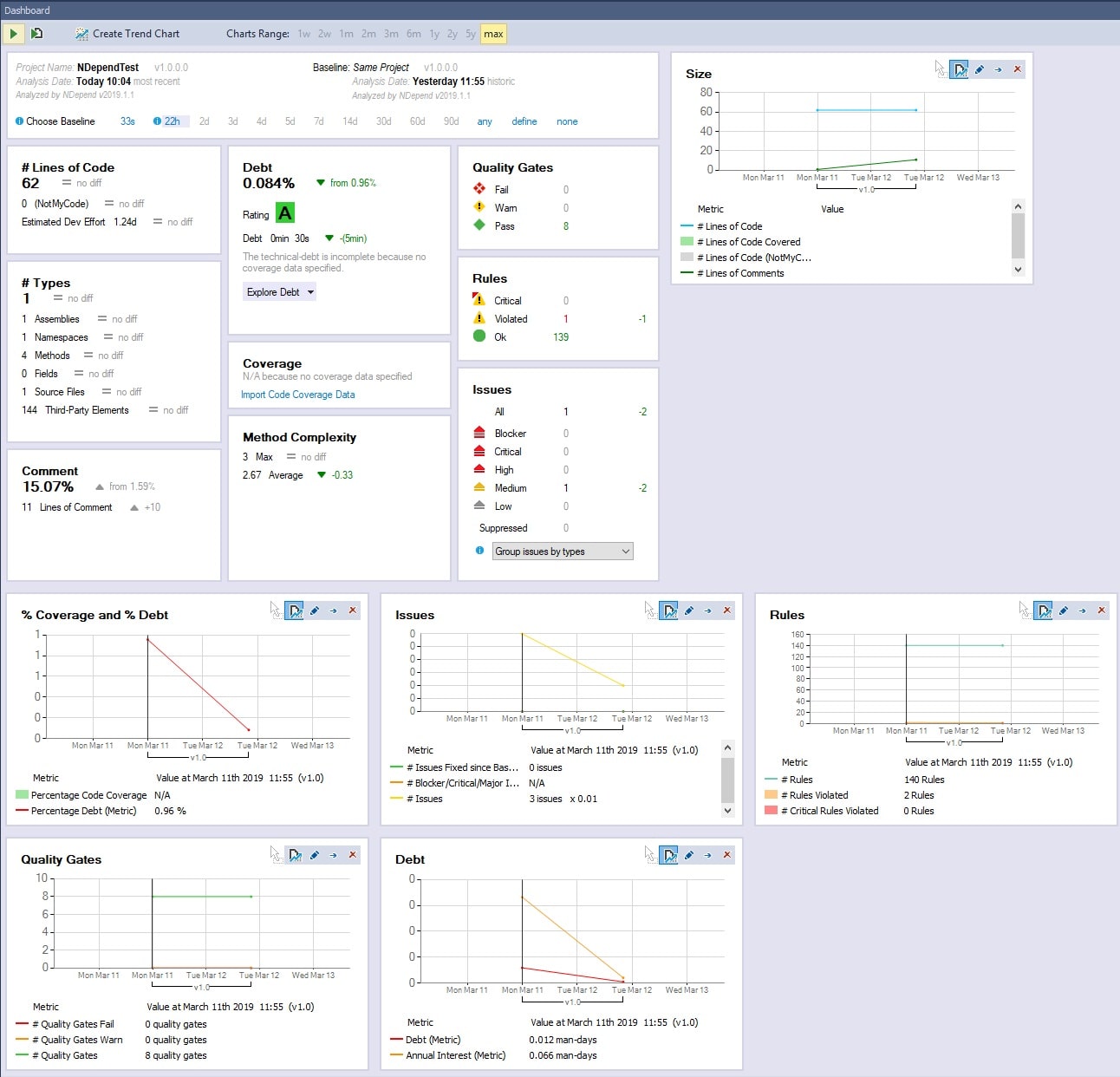This screenshot has width=1120, height=1077.
Task: Click arrow icon on Quality Gates chart
Action: tap(334, 855)
